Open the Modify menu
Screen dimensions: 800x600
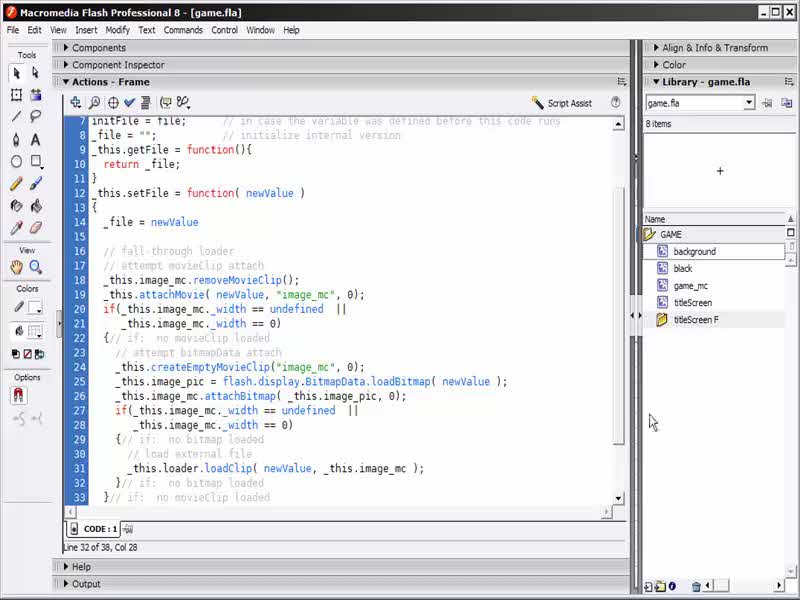coord(117,30)
